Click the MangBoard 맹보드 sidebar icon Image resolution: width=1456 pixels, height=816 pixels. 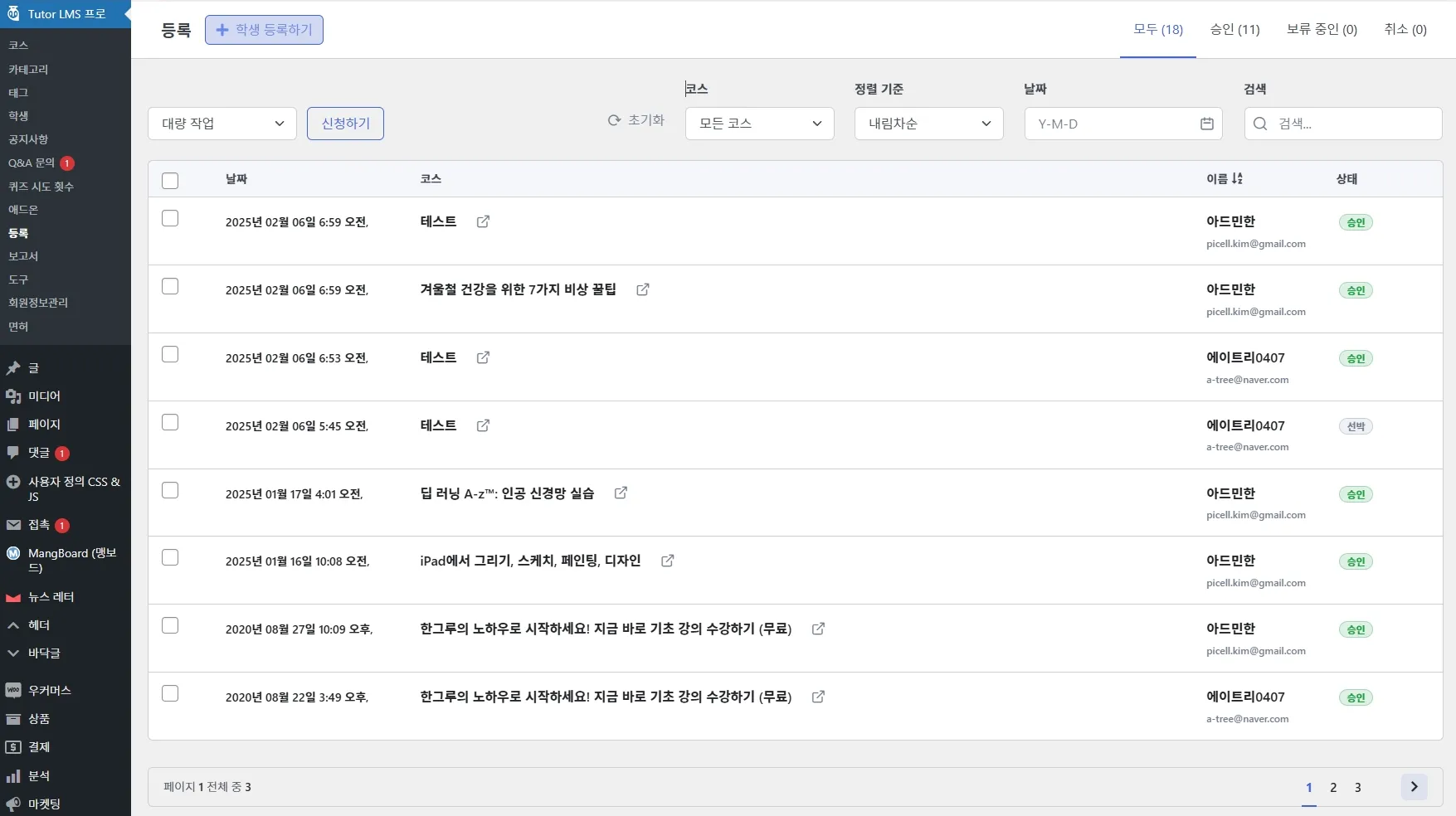12,553
